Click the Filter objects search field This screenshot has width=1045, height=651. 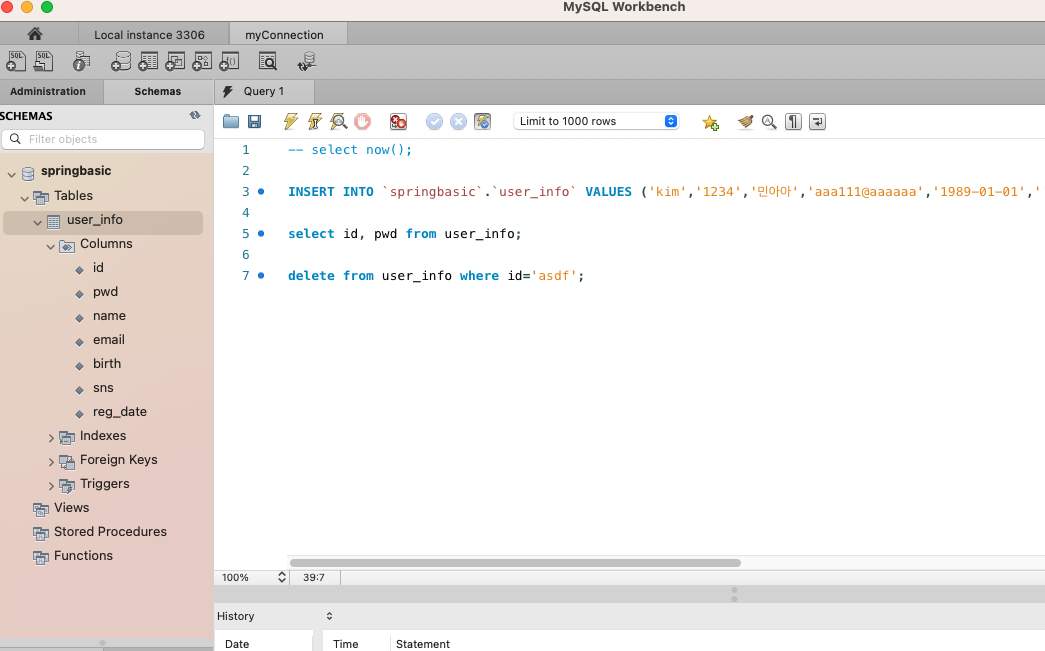(103, 139)
